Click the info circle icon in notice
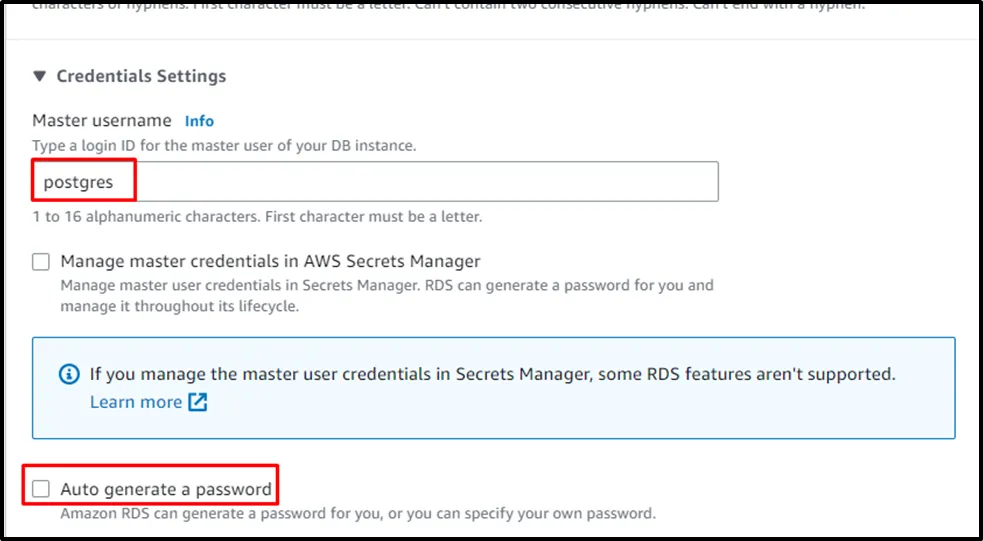The image size is (983, 541). pyautogui.click(x=69, y=375)
